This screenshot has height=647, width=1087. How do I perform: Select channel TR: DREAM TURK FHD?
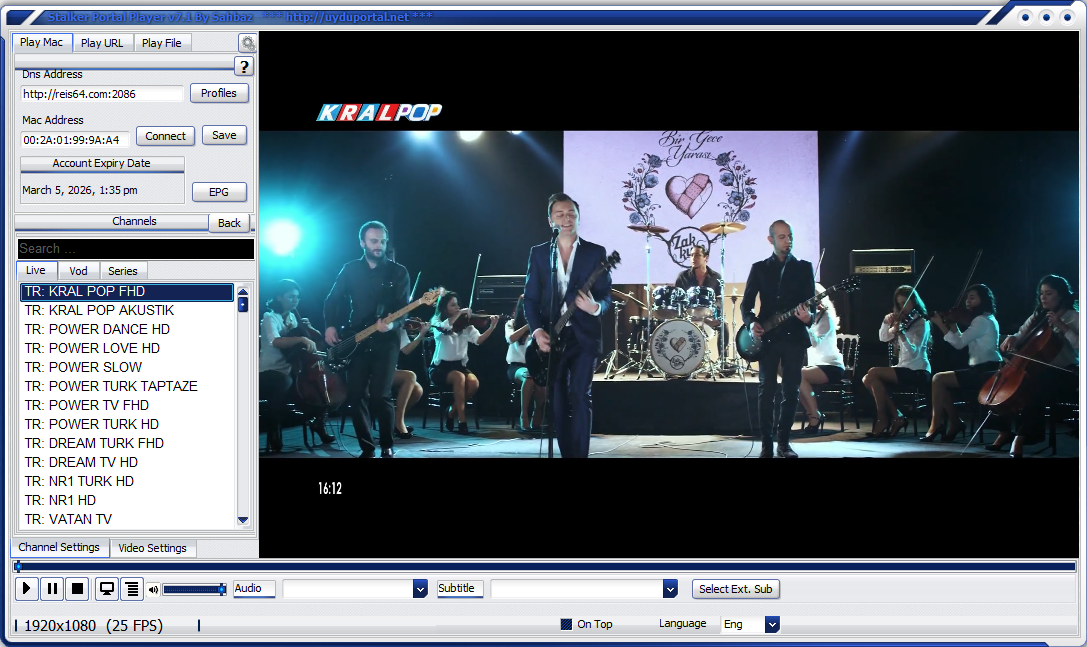pos(127,443)
